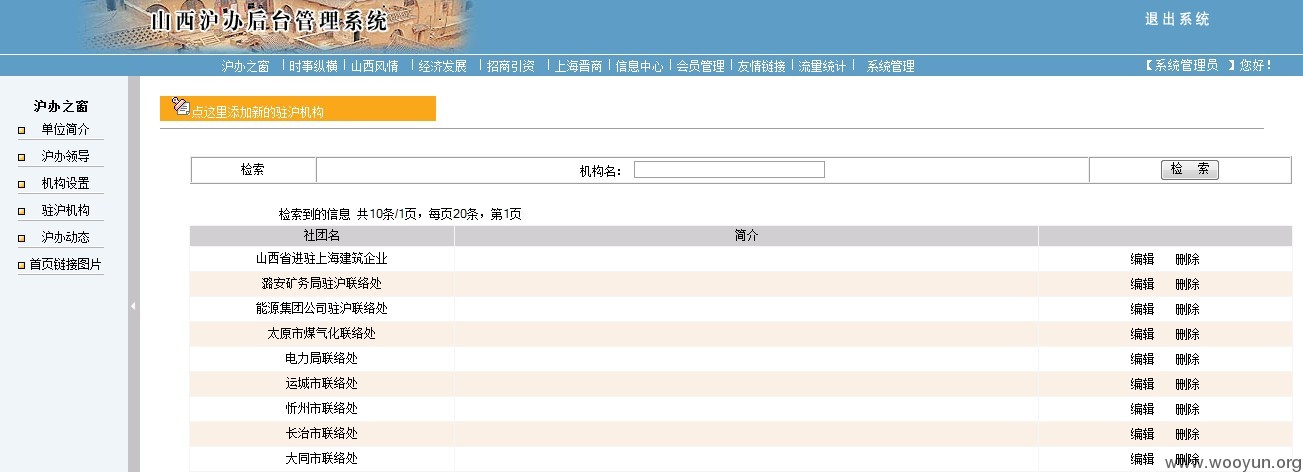Delete the 山西省进驻上海建筑企业 row

1187,259
